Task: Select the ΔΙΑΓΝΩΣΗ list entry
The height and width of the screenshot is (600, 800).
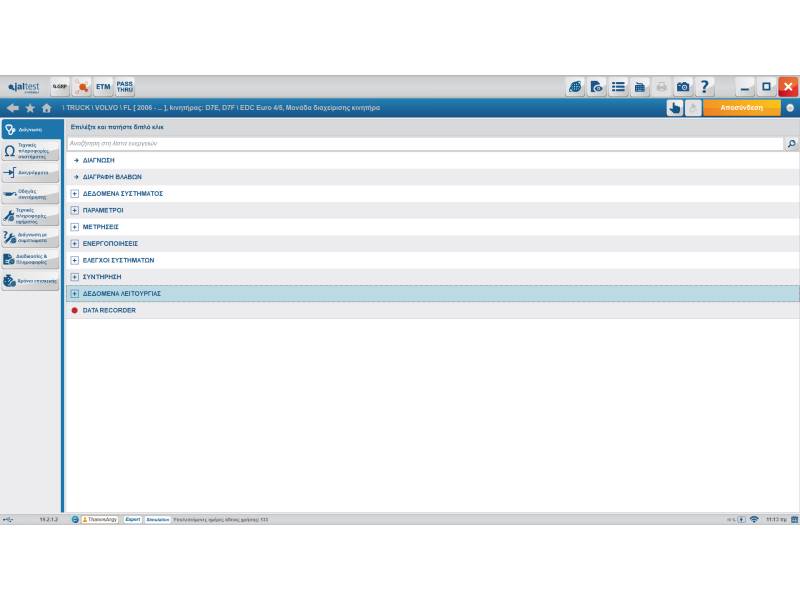Action: click(x=98, y=160)
